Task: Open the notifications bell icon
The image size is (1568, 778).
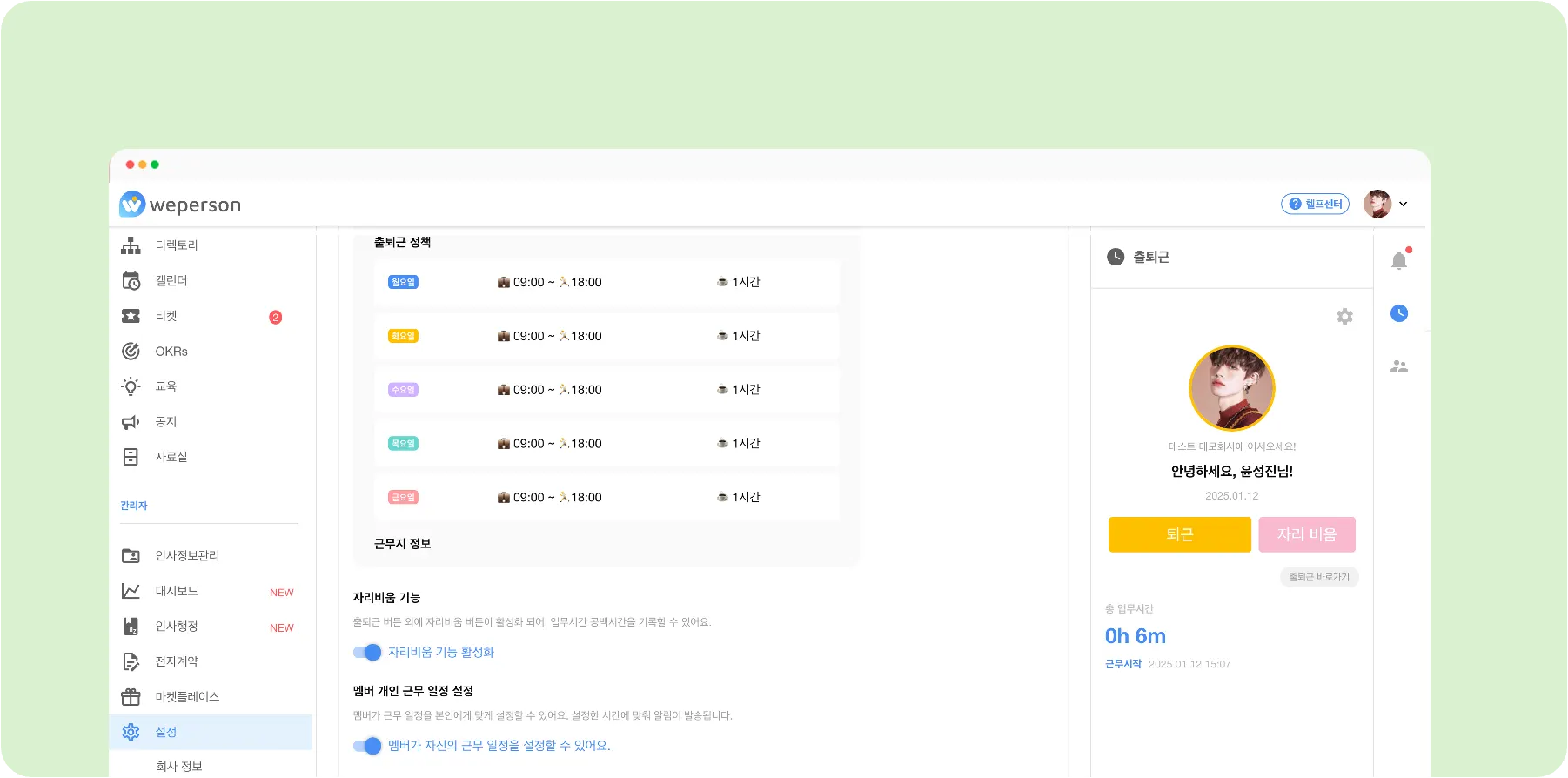Action: coord(1399,260)
